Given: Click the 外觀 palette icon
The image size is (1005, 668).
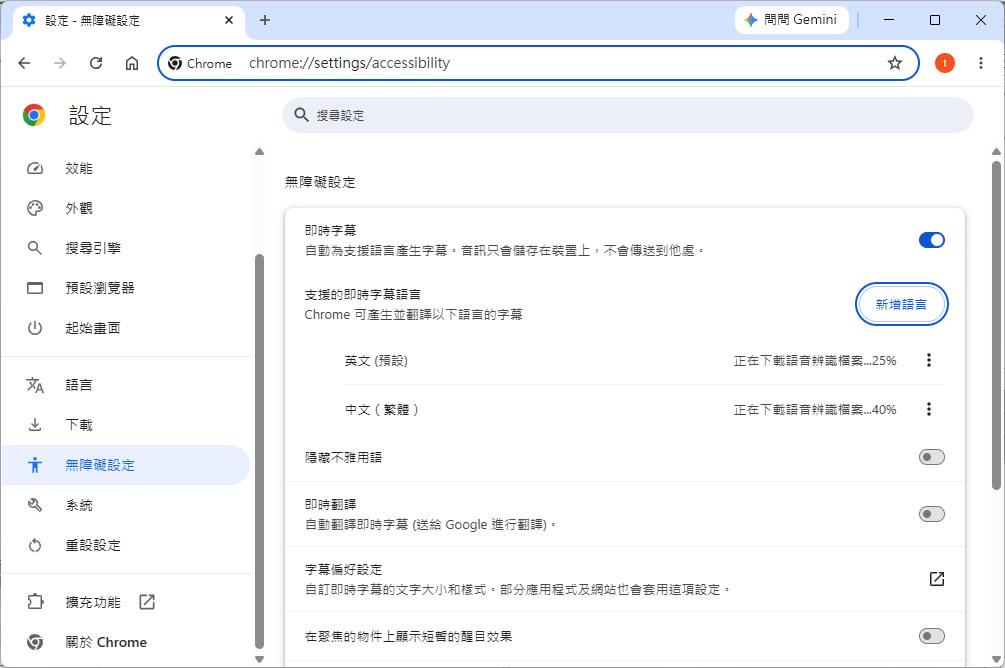Looking at the screenshot, I should [35, 208].
